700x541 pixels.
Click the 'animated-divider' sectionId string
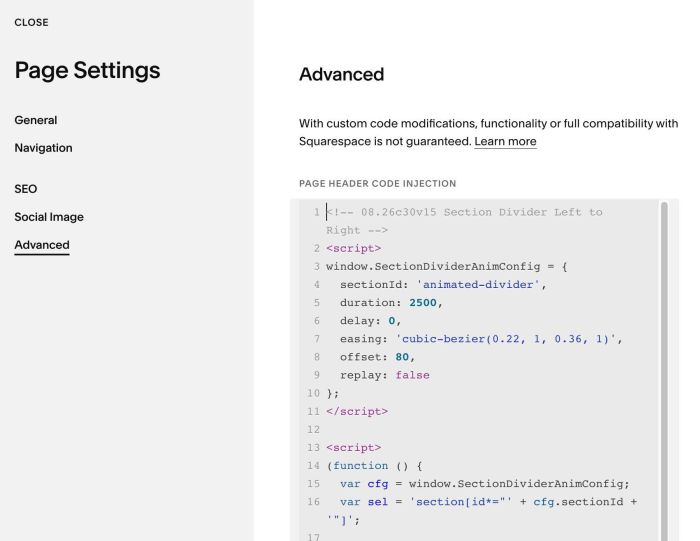coord(478,284)
